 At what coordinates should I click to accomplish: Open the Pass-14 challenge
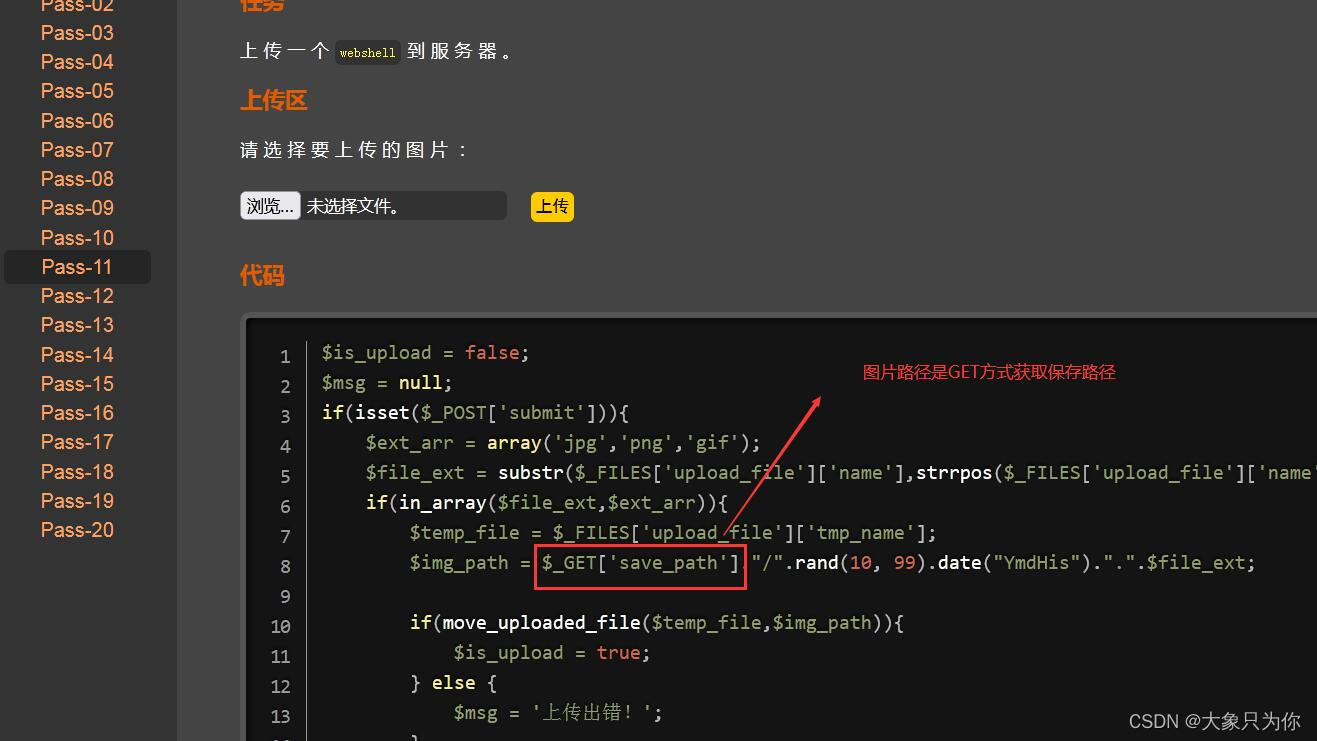pos(77,355)
